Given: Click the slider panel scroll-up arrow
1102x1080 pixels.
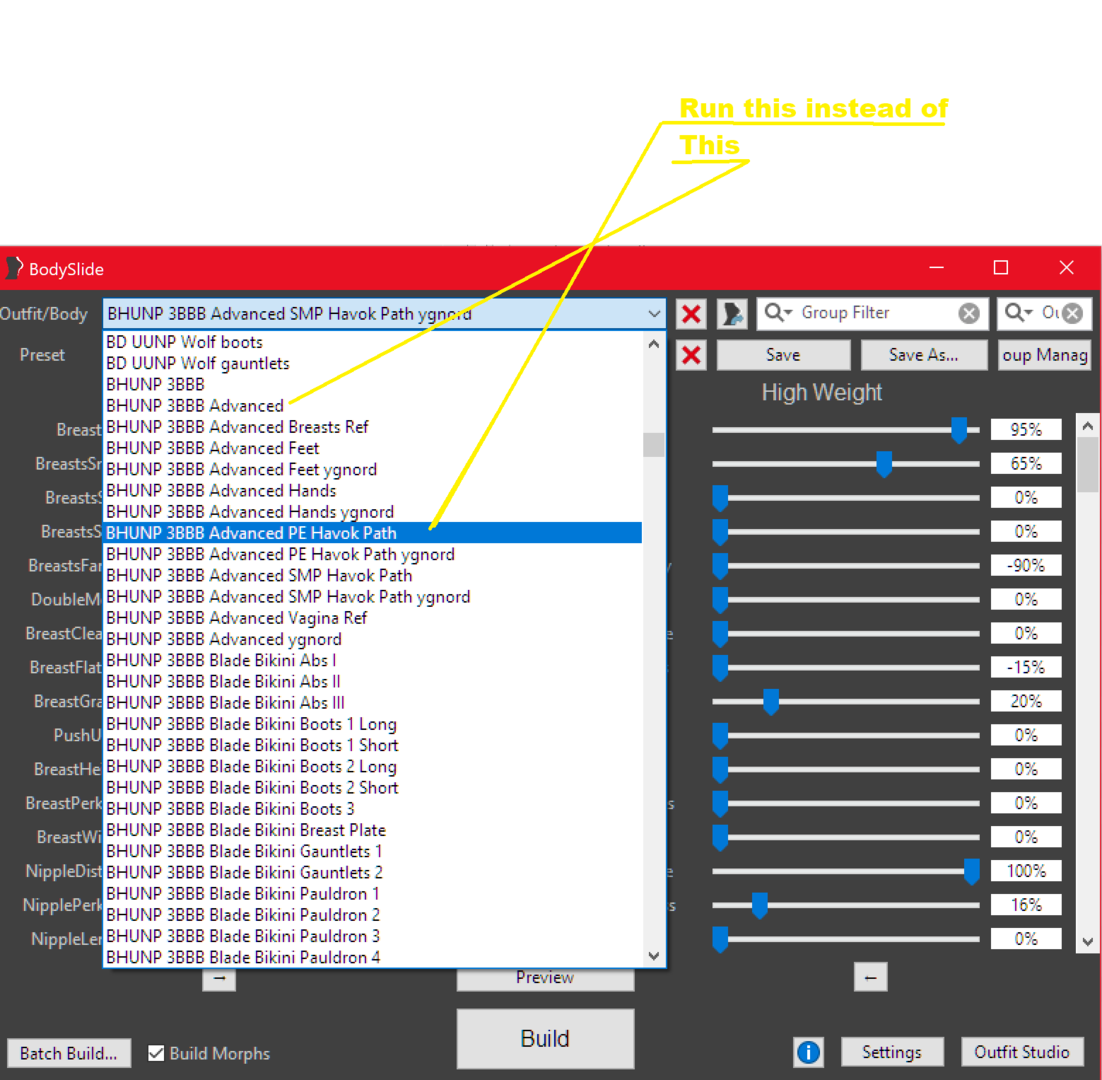Looking at the screenshot, I should pyautogui.click(x=1087, y=426).
